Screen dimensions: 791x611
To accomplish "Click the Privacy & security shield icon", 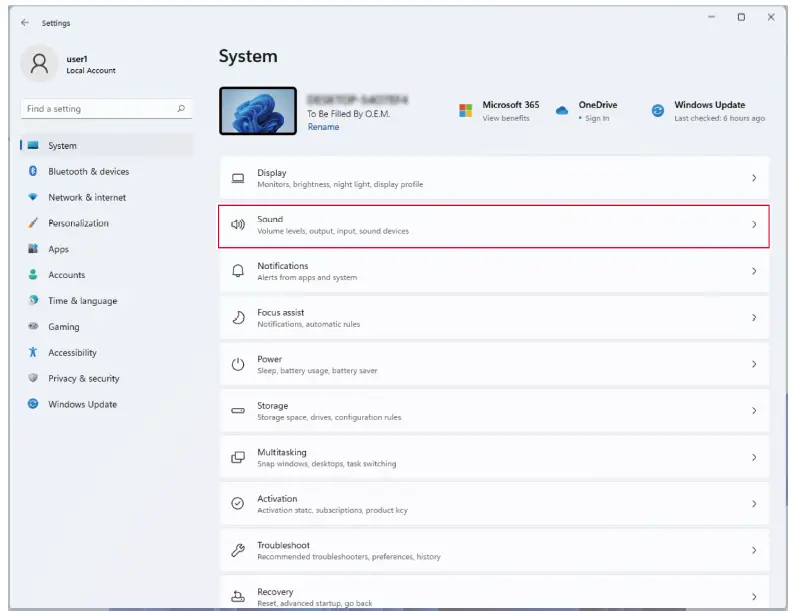I will pos(33,379).
